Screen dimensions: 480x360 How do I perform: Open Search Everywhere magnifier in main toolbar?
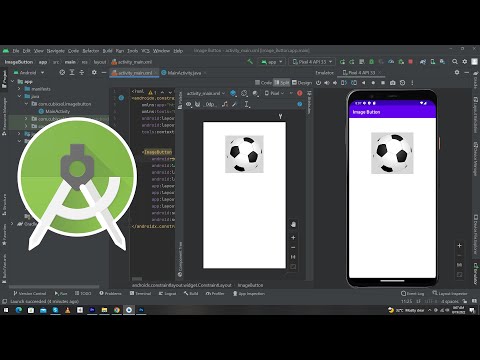point(455,62)
